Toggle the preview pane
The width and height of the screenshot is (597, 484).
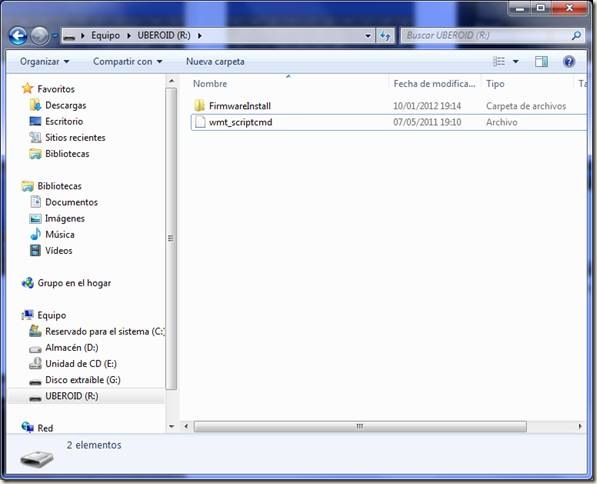pyautogui.click(x=541, y=61)
